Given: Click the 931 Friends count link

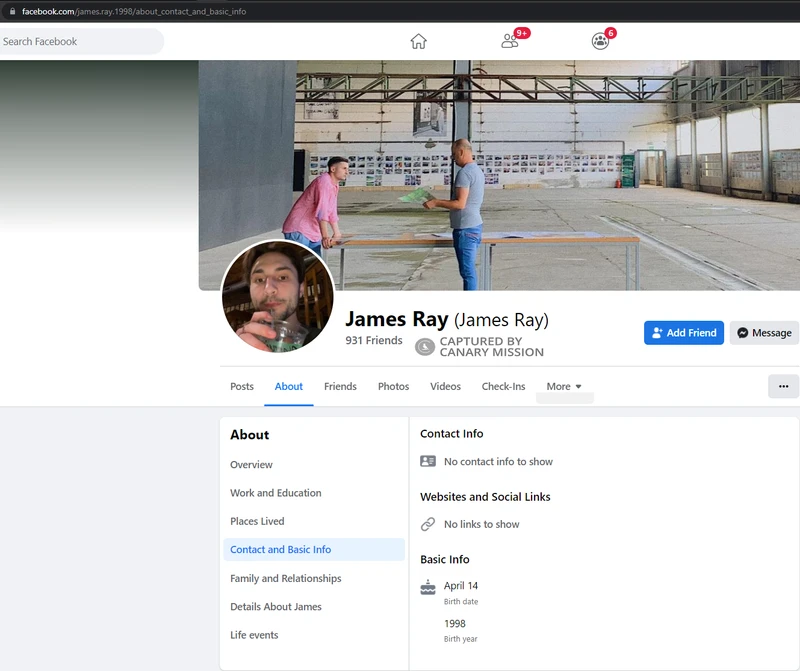Looking at the screenshot, I should click(374, 340).
